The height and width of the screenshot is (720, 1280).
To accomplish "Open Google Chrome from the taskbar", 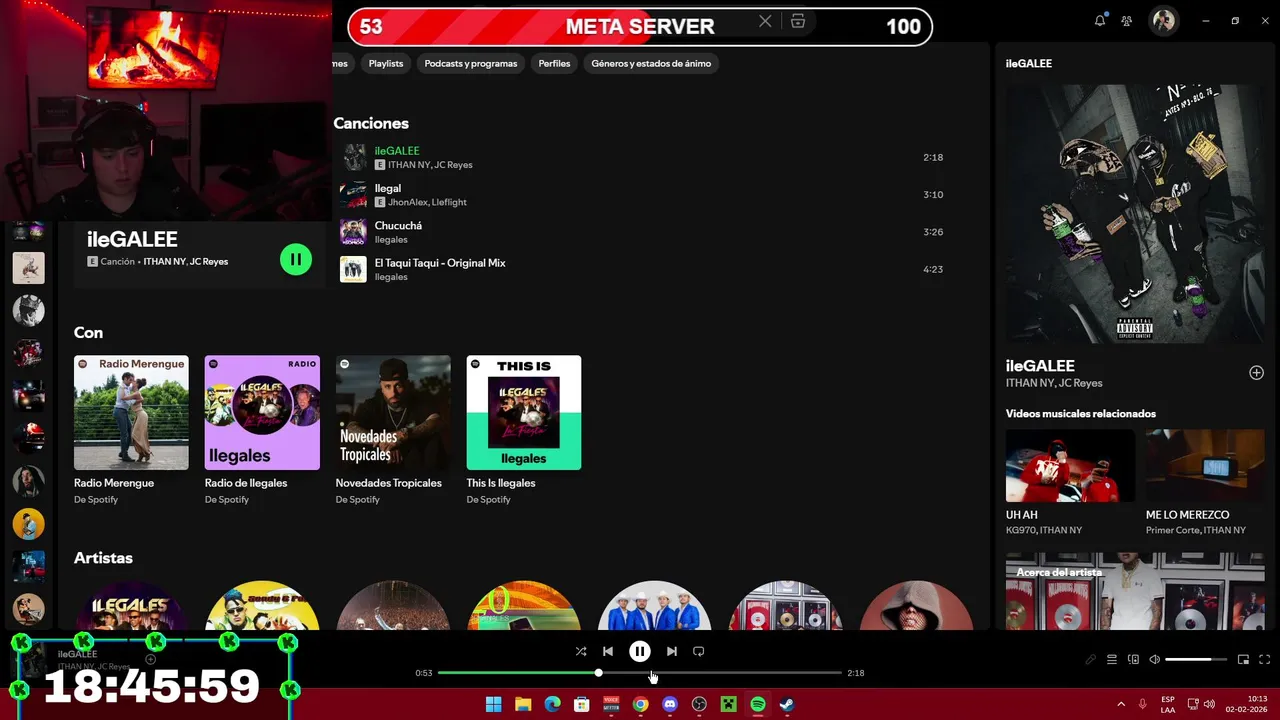I will (640, 704).
